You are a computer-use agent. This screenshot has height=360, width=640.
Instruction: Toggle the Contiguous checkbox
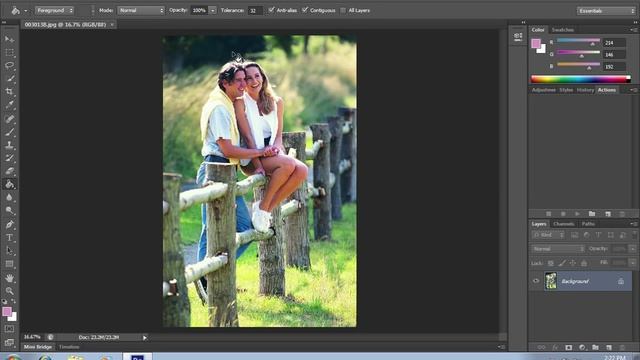point(305,10)
